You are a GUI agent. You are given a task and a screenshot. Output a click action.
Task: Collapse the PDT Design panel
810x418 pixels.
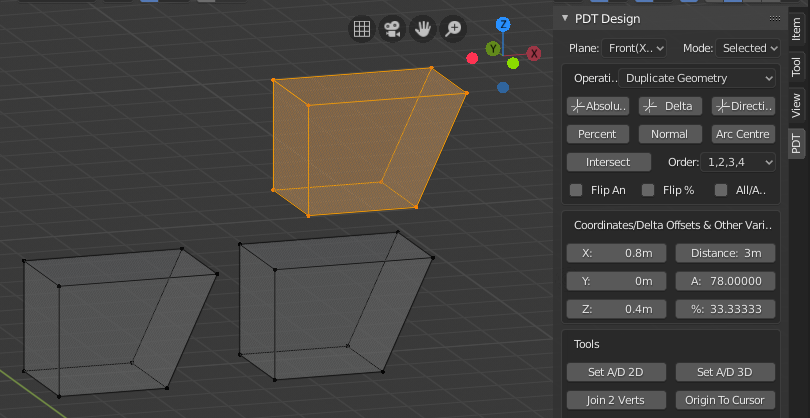565,18
